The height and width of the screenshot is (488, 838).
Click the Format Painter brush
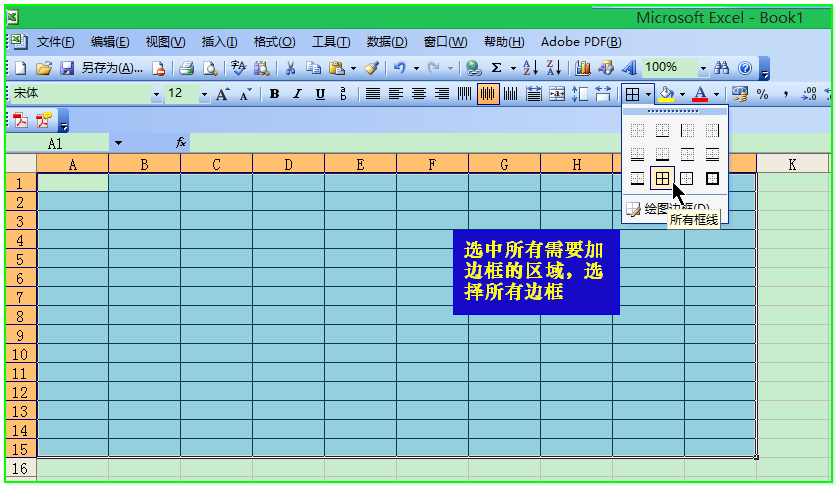371,68
